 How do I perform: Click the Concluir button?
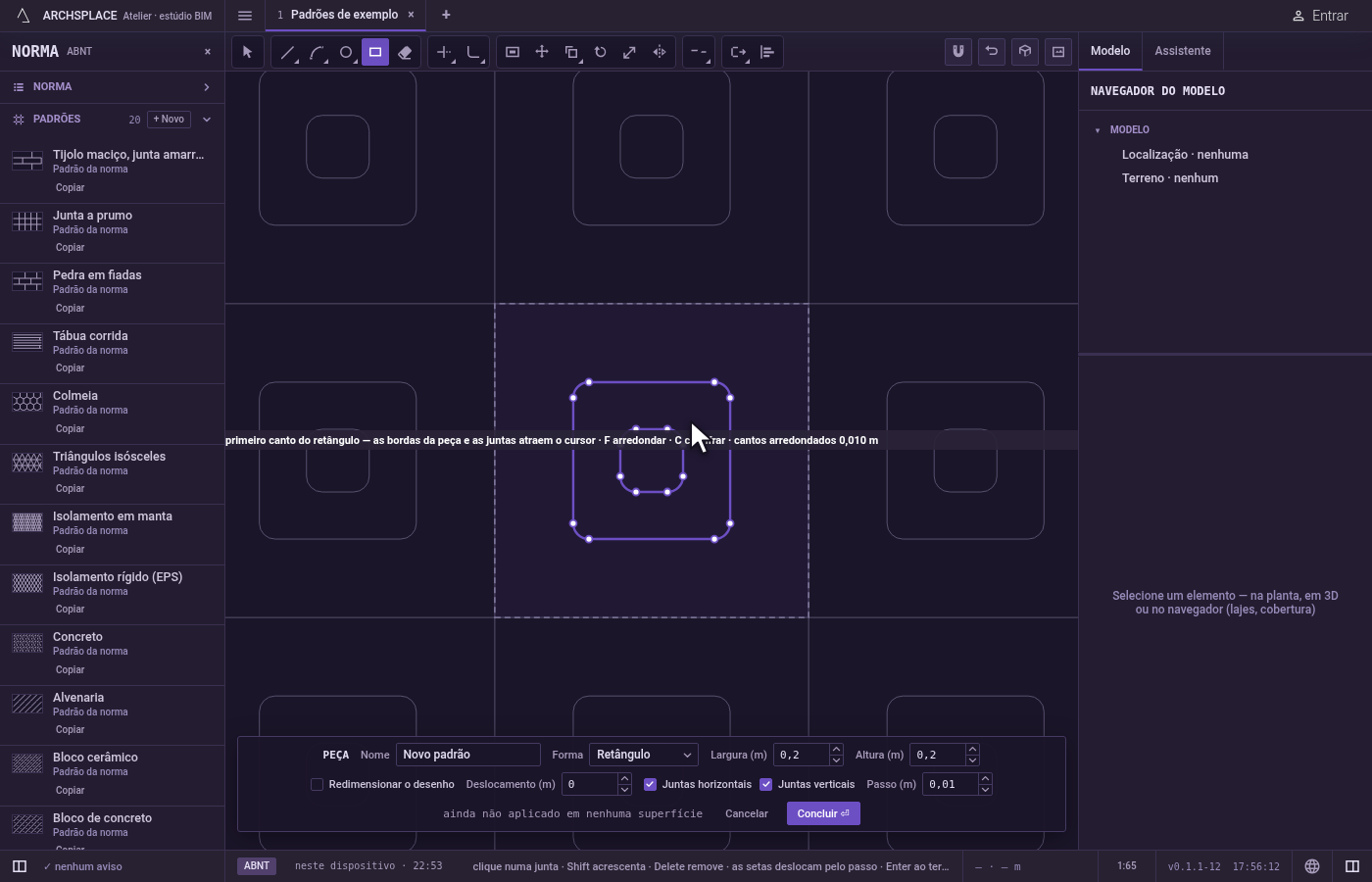(823, 813)
